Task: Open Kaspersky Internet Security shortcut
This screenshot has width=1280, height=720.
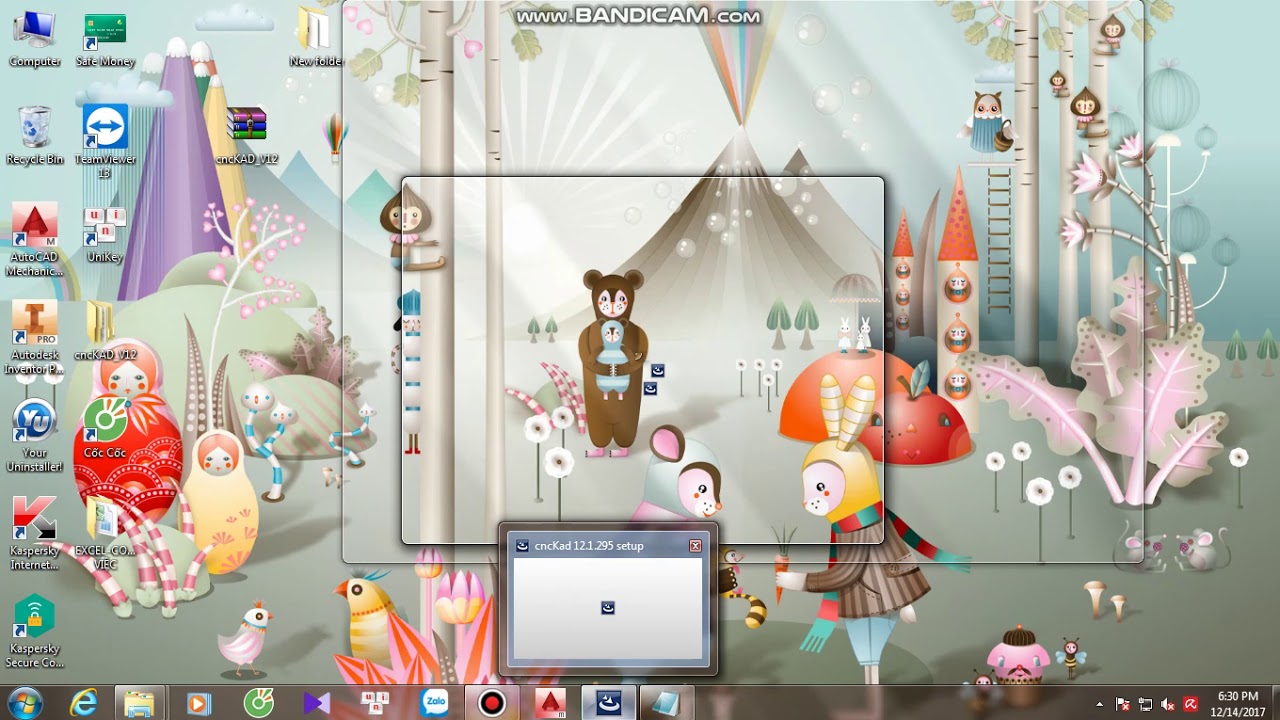Action: coord(34,533)
